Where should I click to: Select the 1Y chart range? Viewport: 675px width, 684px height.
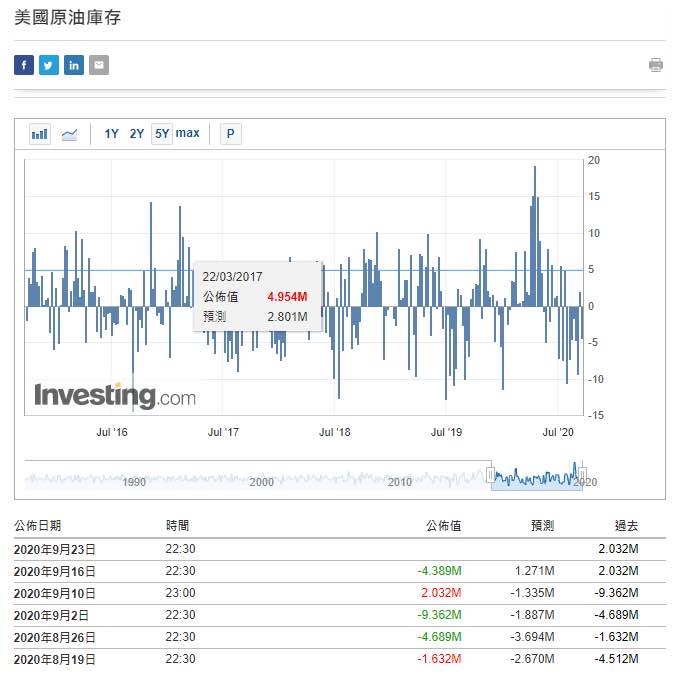[x=111, y=133]
